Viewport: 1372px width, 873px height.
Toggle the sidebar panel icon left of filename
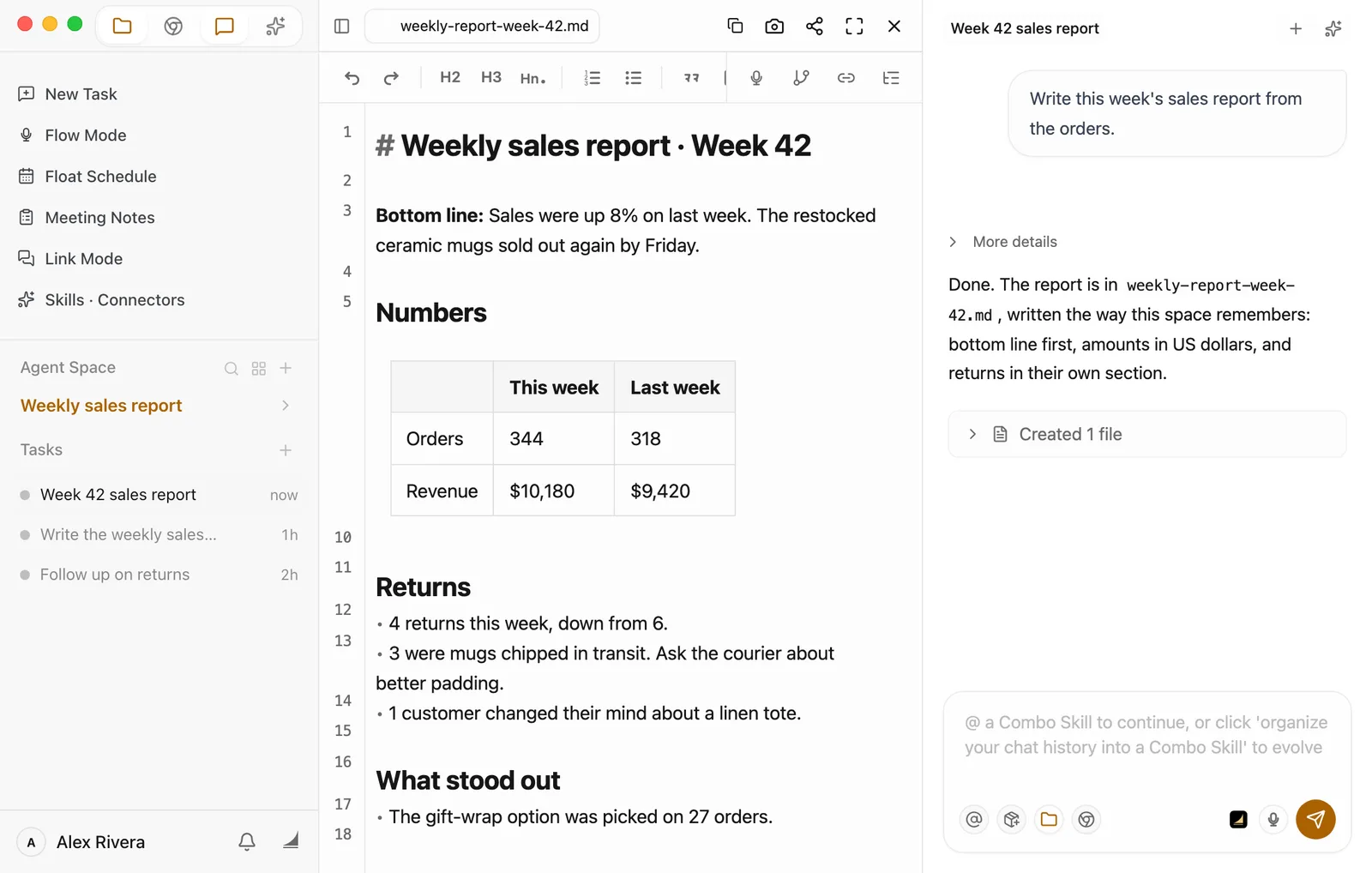(342, 26)
